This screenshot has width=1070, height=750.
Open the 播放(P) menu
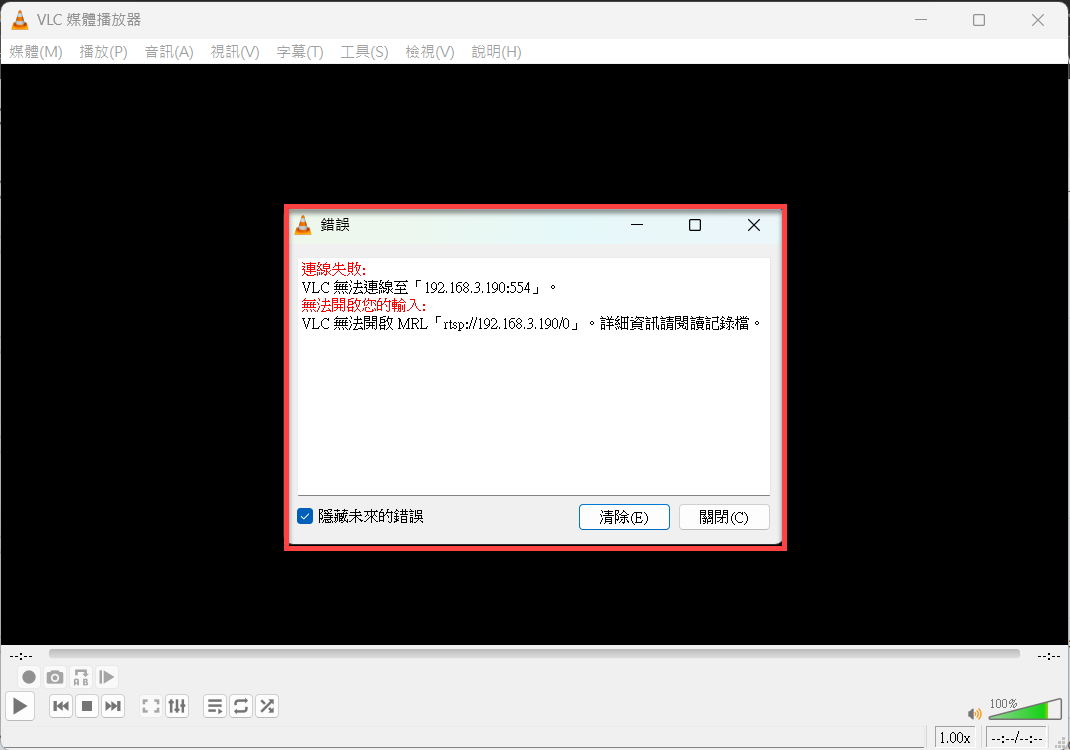[x=103, y=52]
